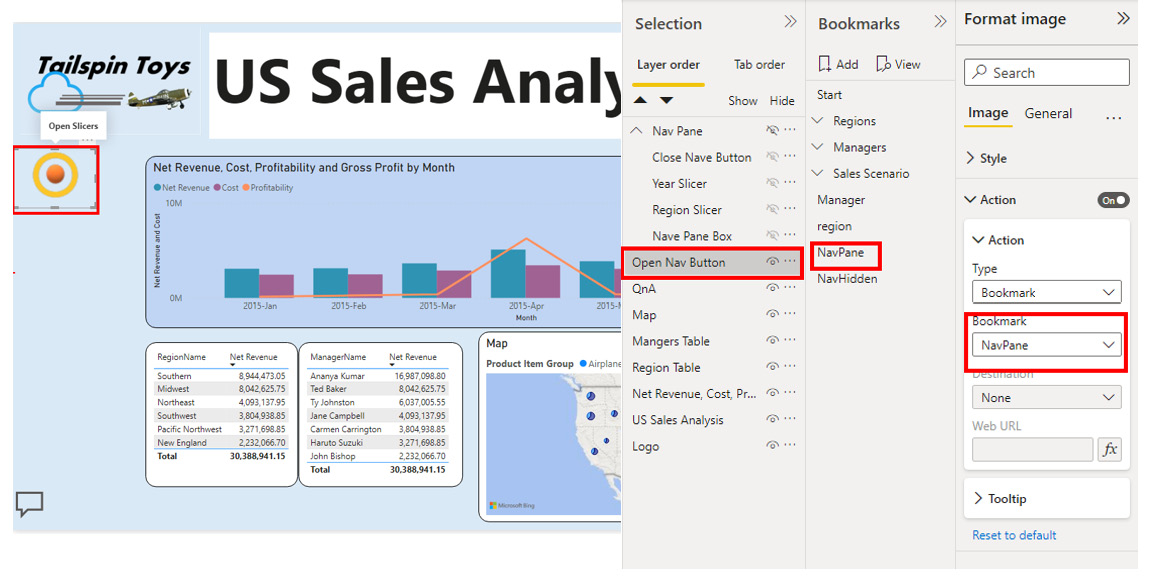Expand the Tooltip section
Viewport: 1153px width, 577px height.
1007,498
